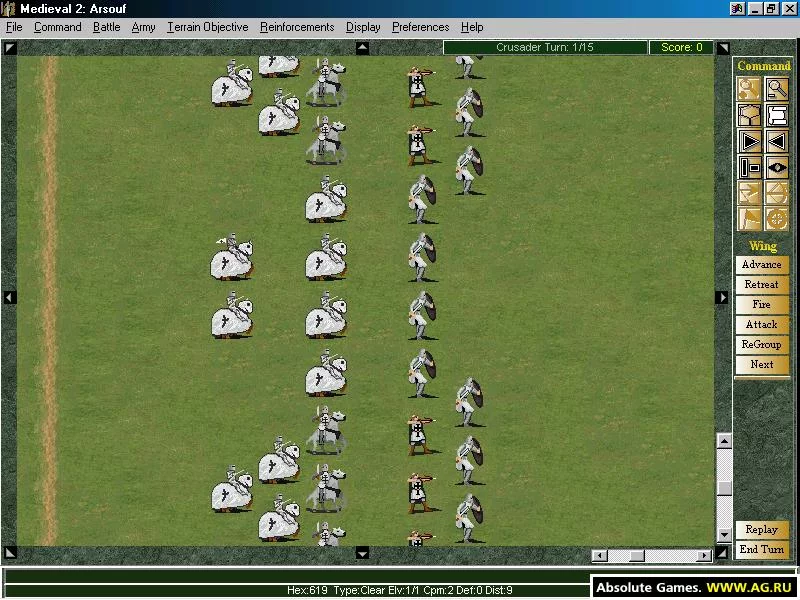Click the Medieval 2 application icon in title bar

coord(9,8)
